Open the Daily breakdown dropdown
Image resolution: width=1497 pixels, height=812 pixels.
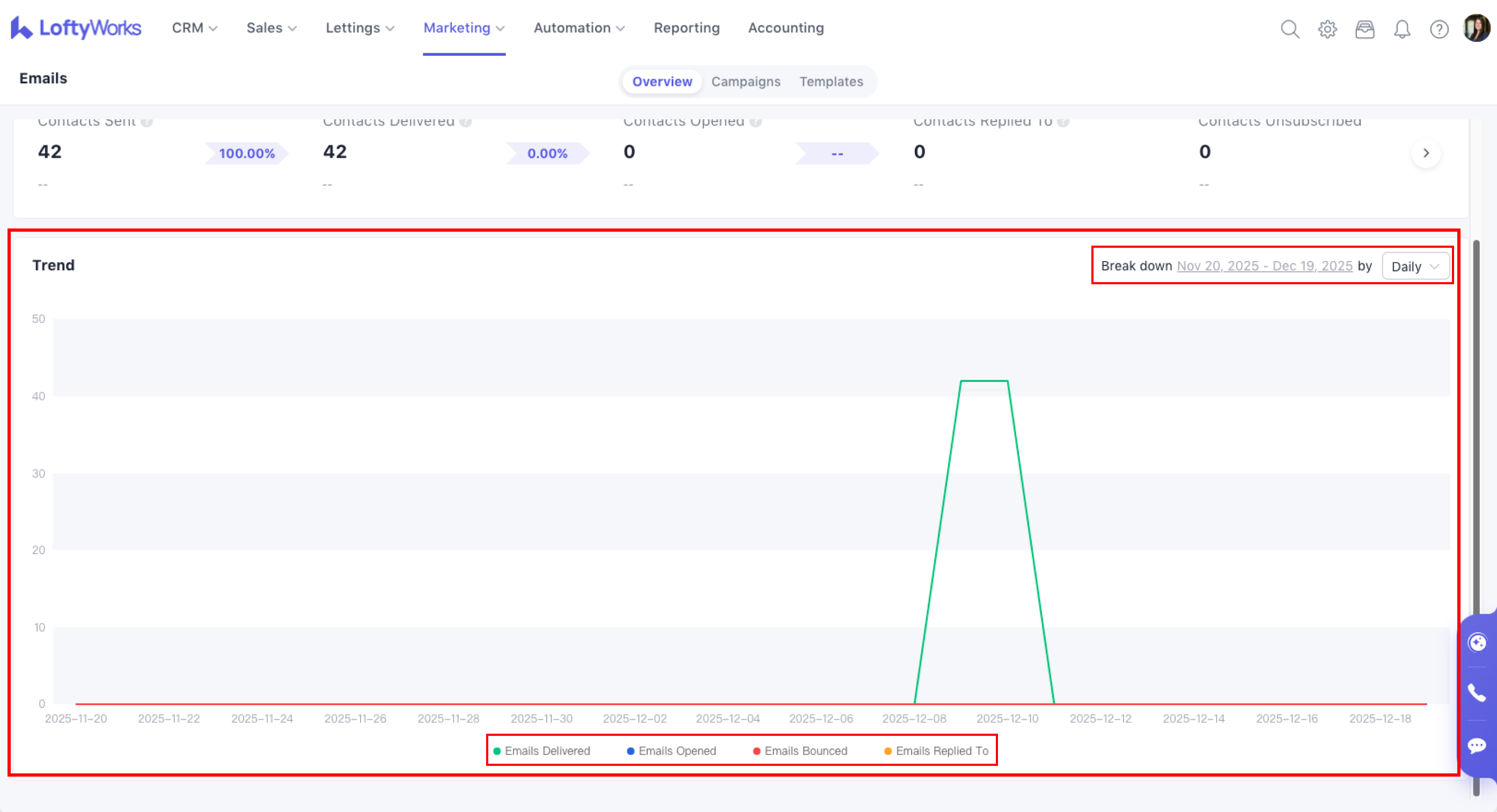tap(1415, 267)
